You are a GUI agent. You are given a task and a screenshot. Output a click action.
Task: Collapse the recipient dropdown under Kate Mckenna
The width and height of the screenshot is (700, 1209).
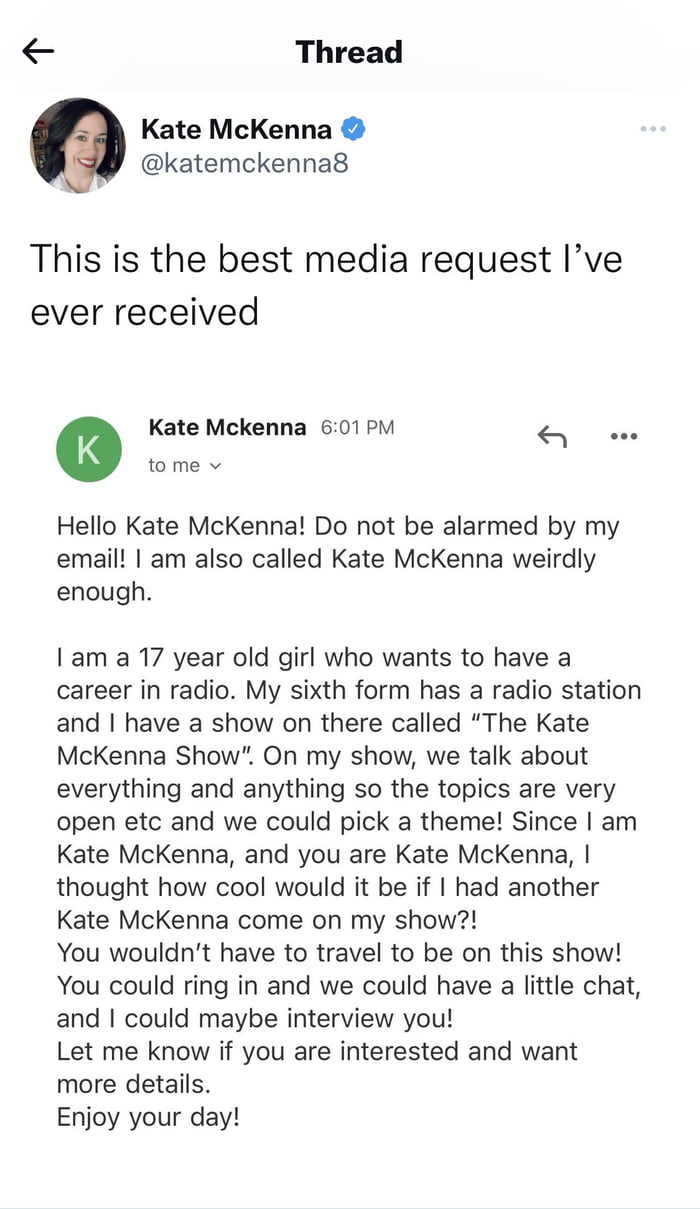tap(214, 465)
